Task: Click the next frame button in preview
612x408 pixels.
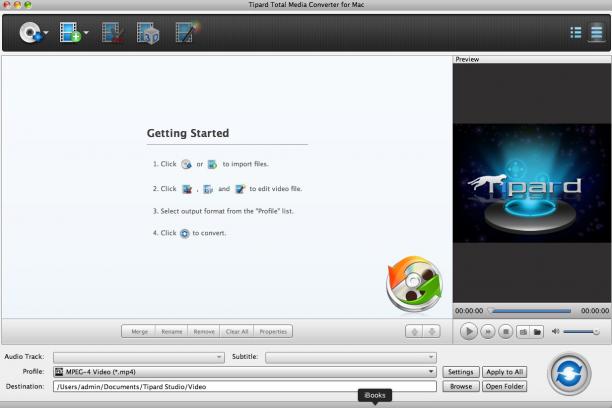Action: pos(487,332)
